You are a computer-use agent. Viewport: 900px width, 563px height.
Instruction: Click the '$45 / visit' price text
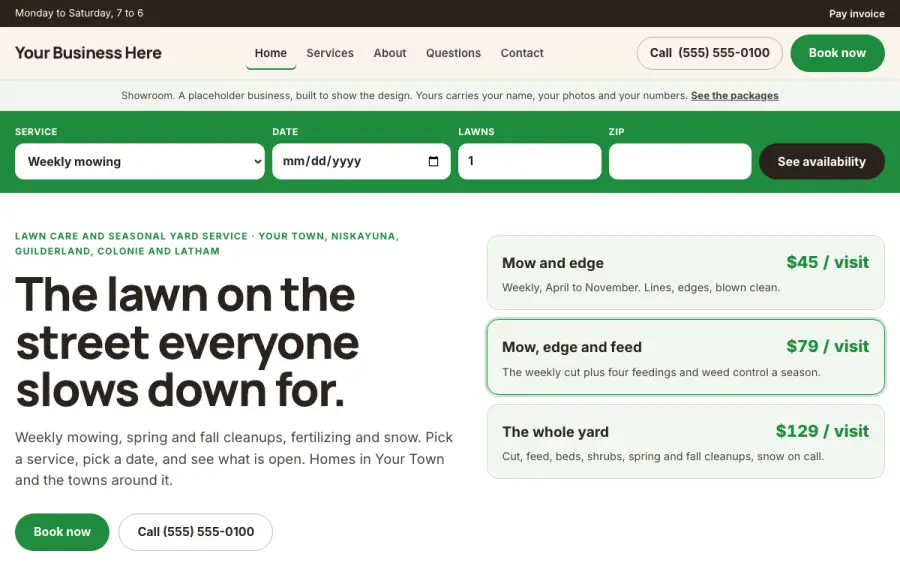click(827, 262)
